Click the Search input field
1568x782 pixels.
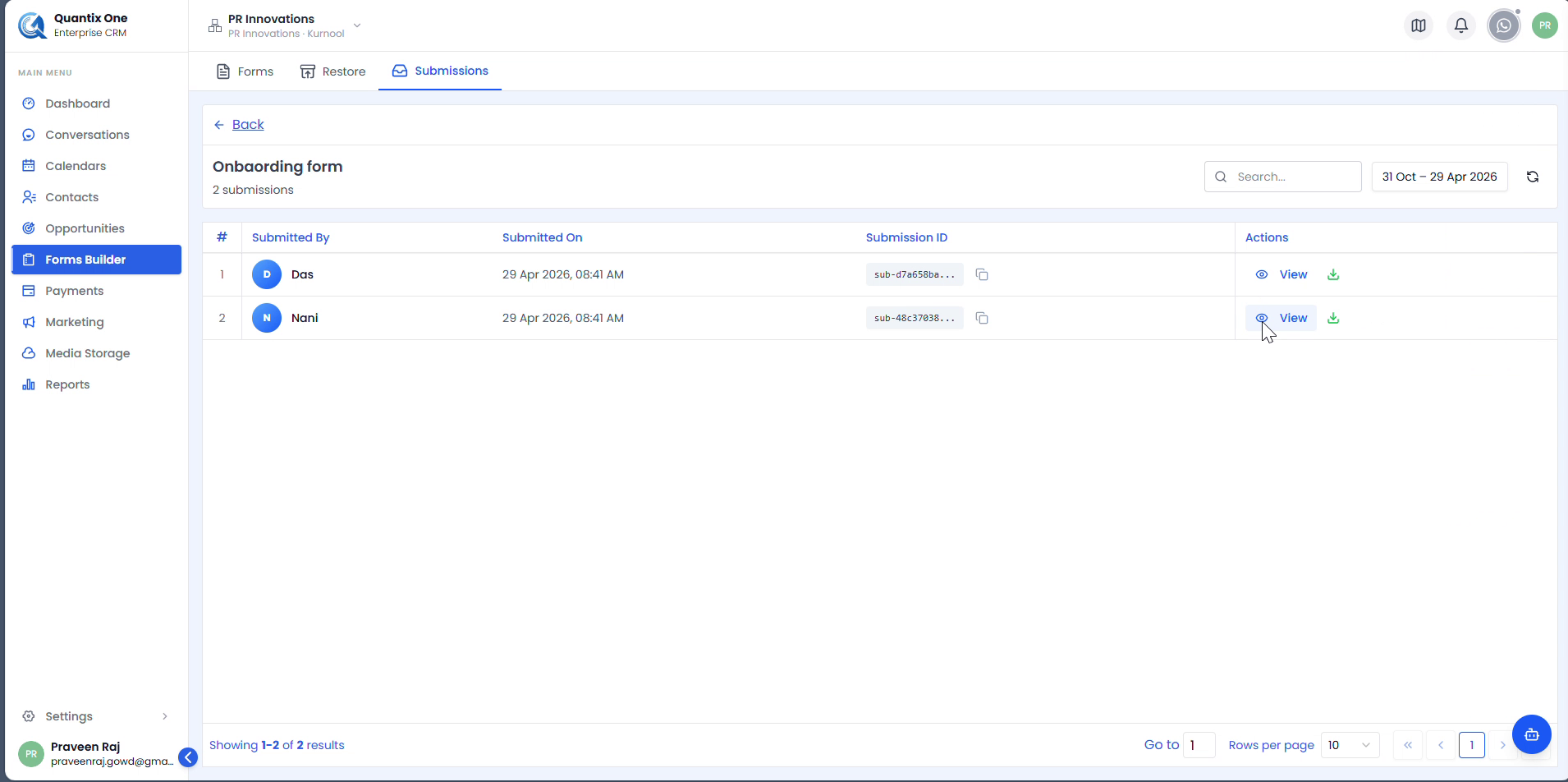tap(1283, 177)
